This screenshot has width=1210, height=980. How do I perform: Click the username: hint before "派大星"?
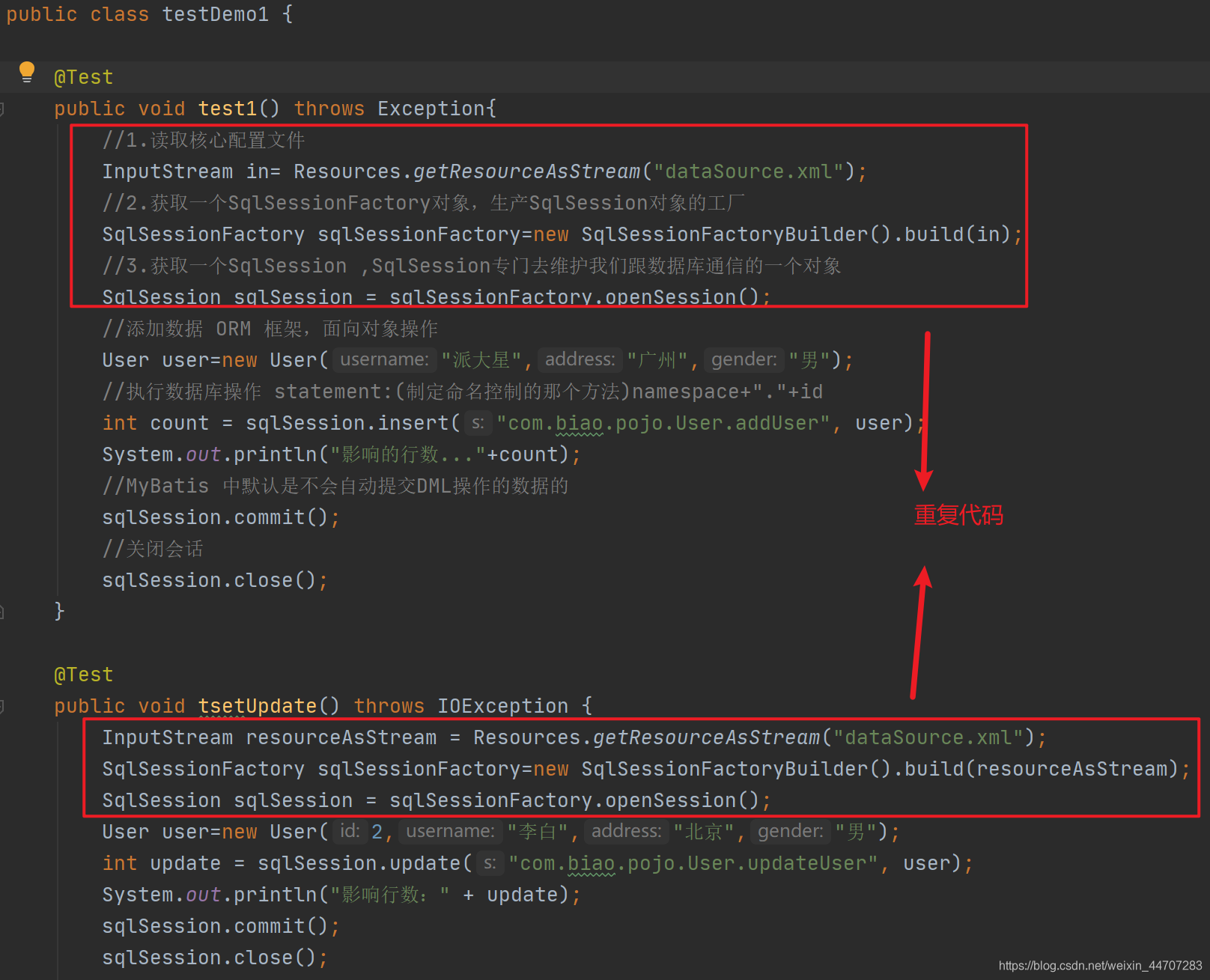tap(384, 360)
